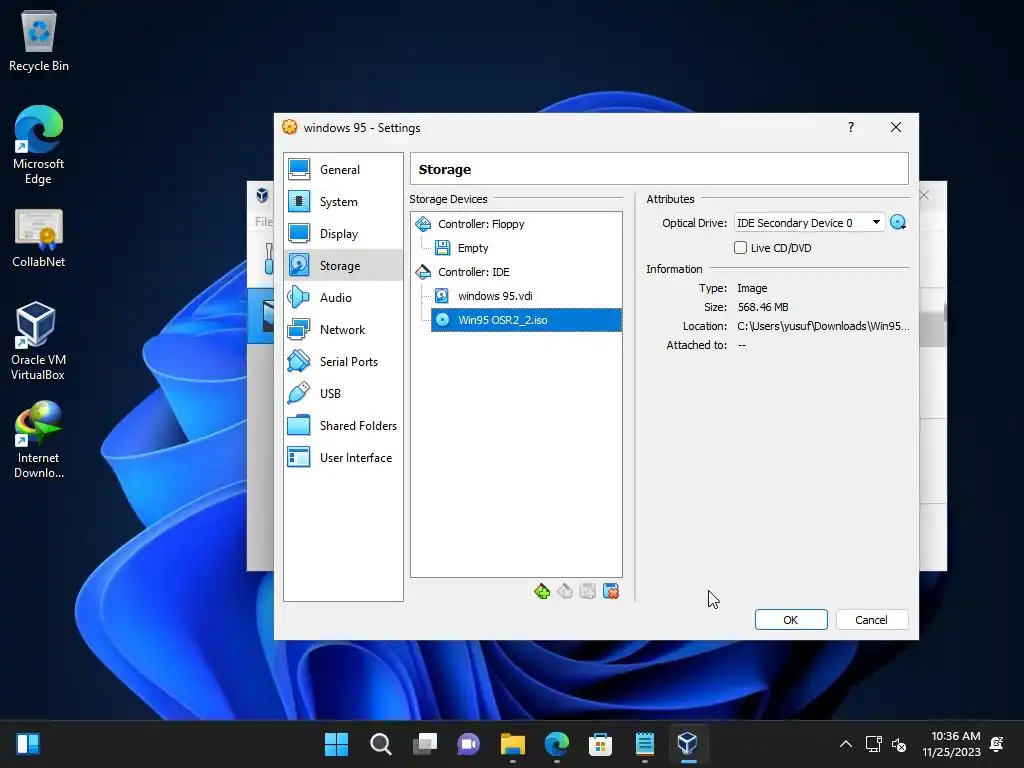Open the Serial Ports settings category
1024x768 pixels.
click(x=343, y=362)
